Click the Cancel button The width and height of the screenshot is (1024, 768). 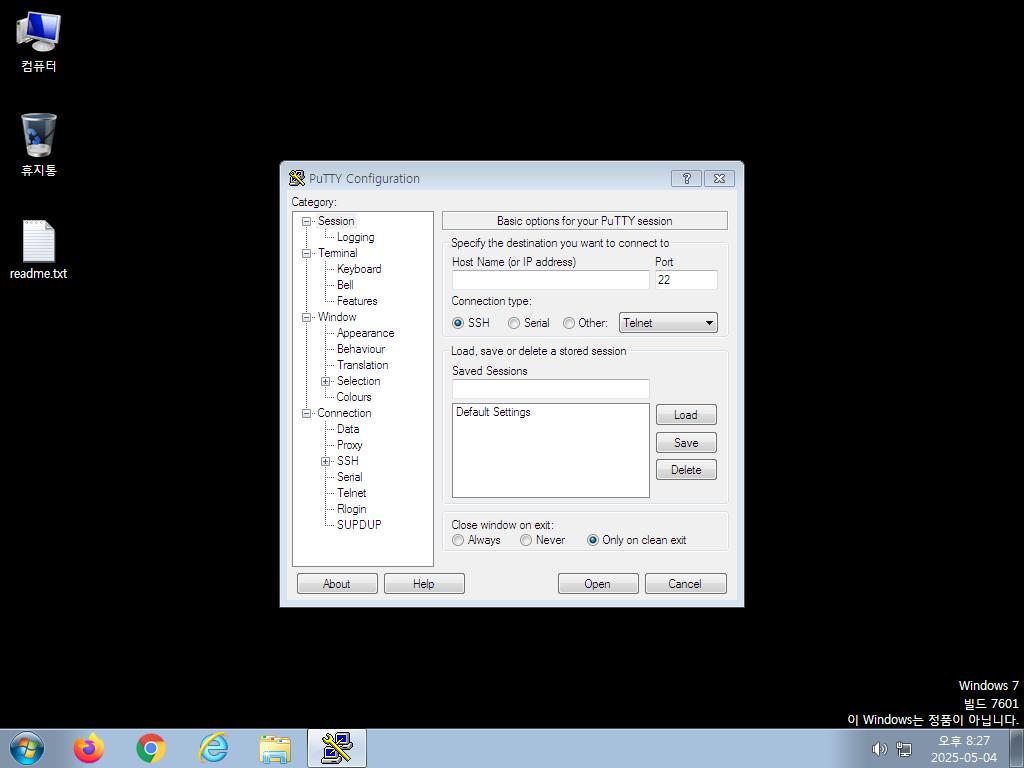[x=685, y=584]
